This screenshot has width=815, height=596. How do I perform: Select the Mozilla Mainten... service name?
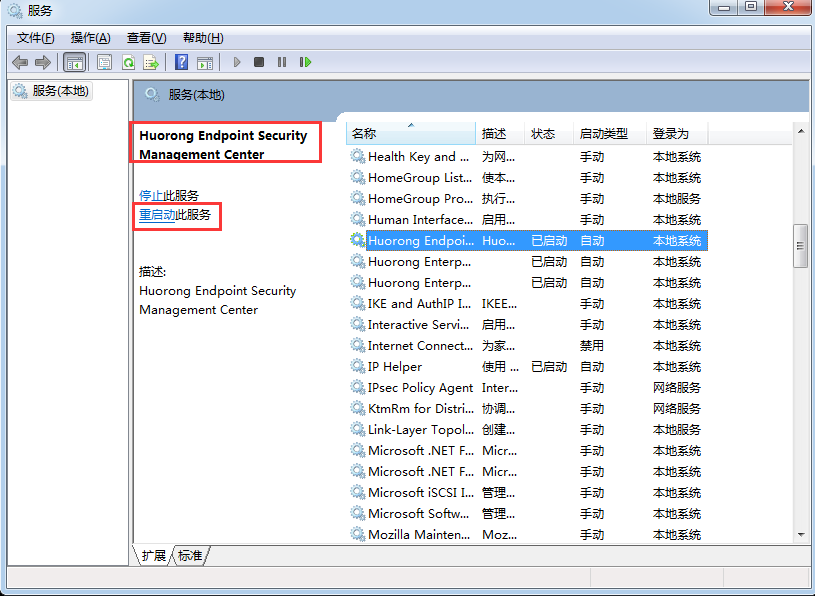419,535
